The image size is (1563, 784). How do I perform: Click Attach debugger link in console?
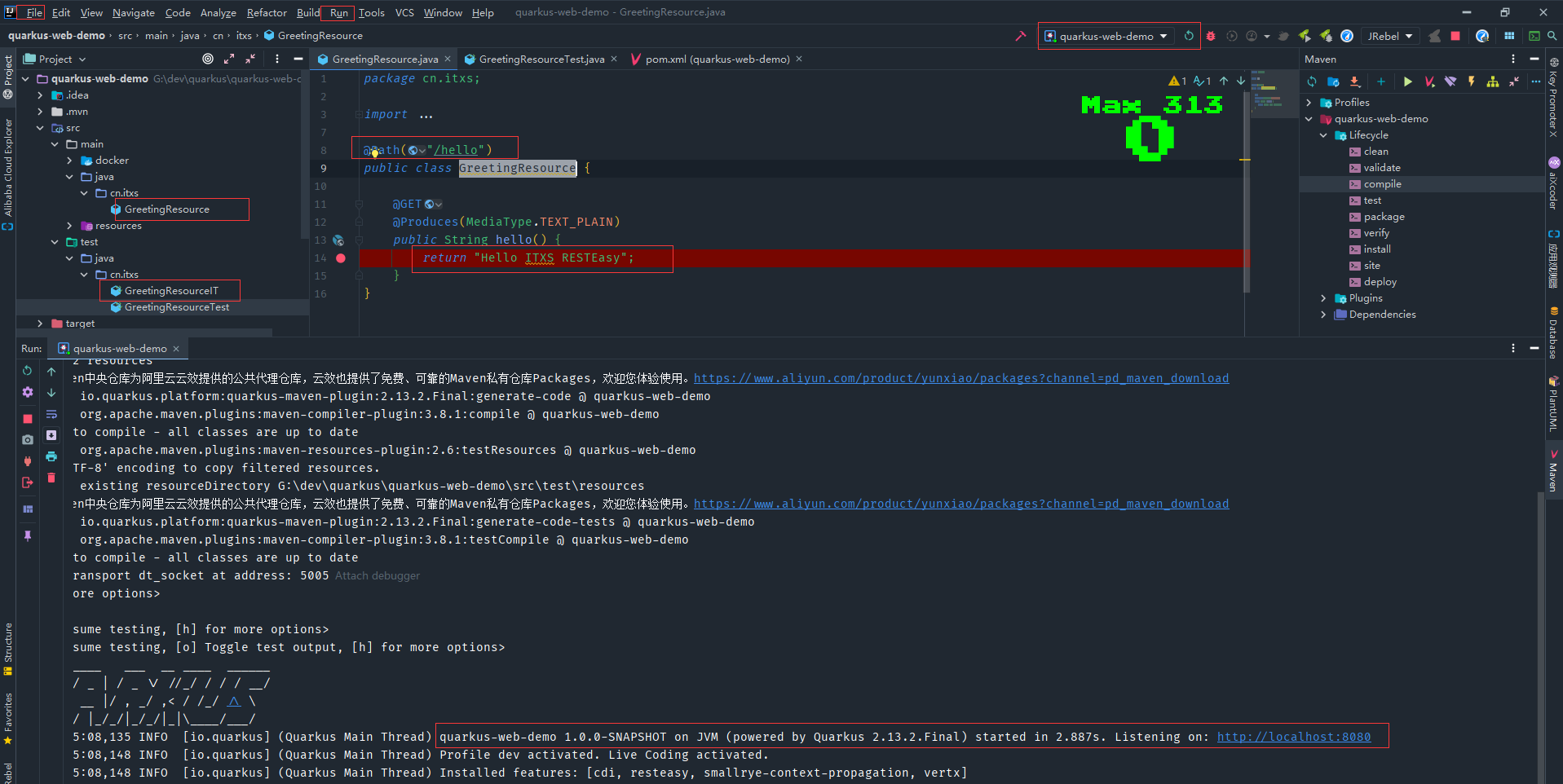click(x=378, y=575)
